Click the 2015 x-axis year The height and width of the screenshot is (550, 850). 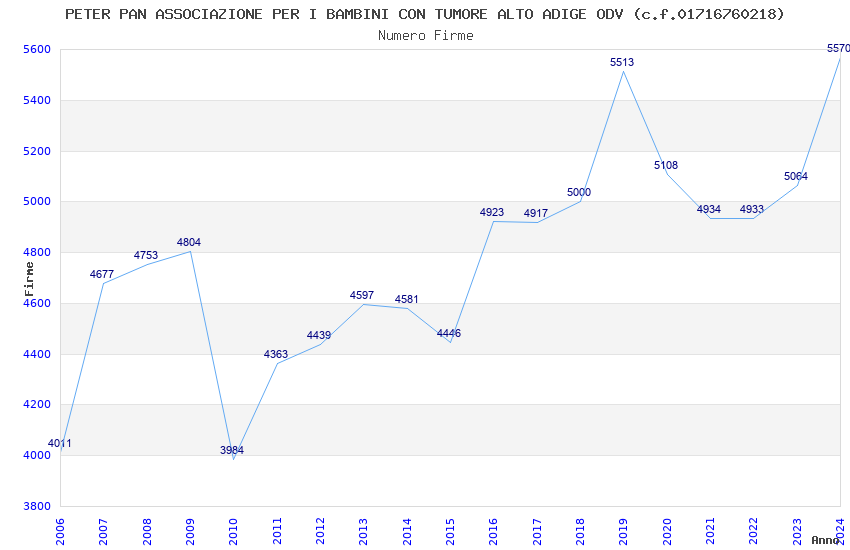click(450, 532)
